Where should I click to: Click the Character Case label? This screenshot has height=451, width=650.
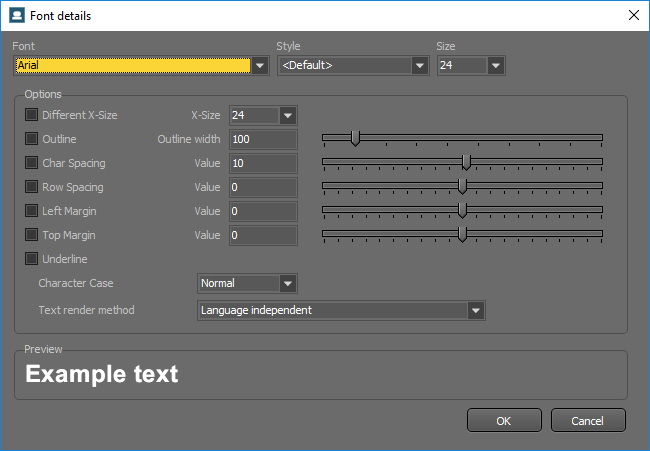click(76, 283)
